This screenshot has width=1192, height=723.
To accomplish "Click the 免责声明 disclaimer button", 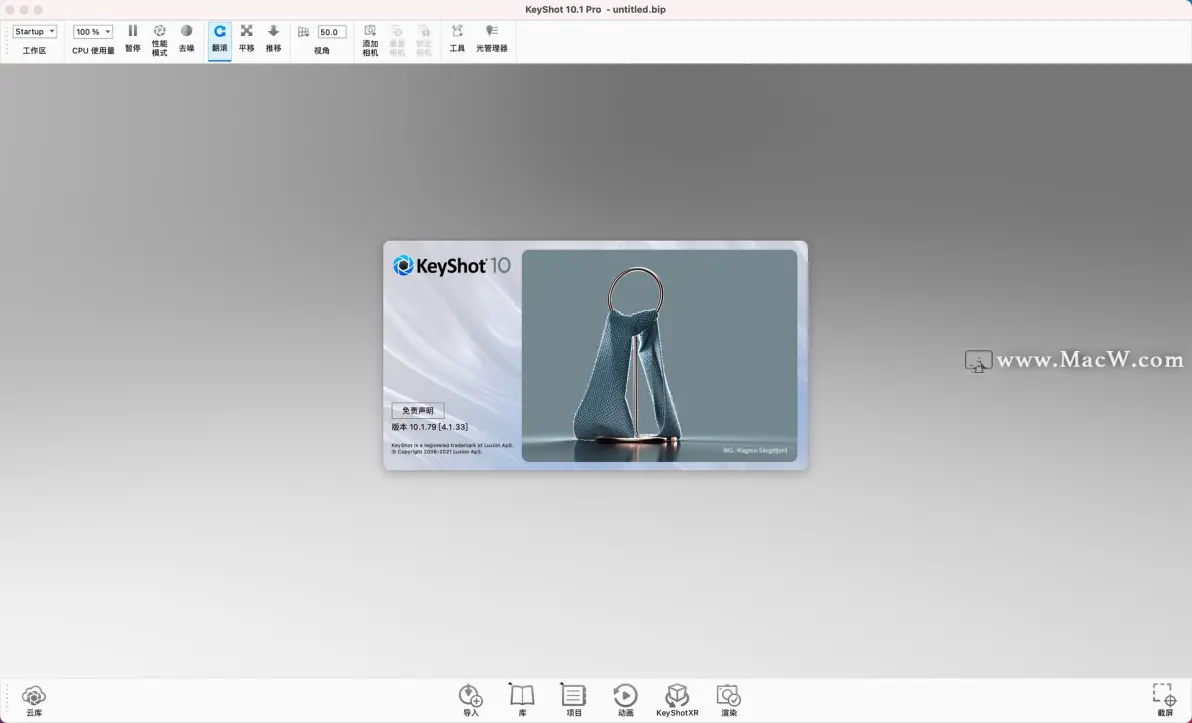I will click(417, 411).
